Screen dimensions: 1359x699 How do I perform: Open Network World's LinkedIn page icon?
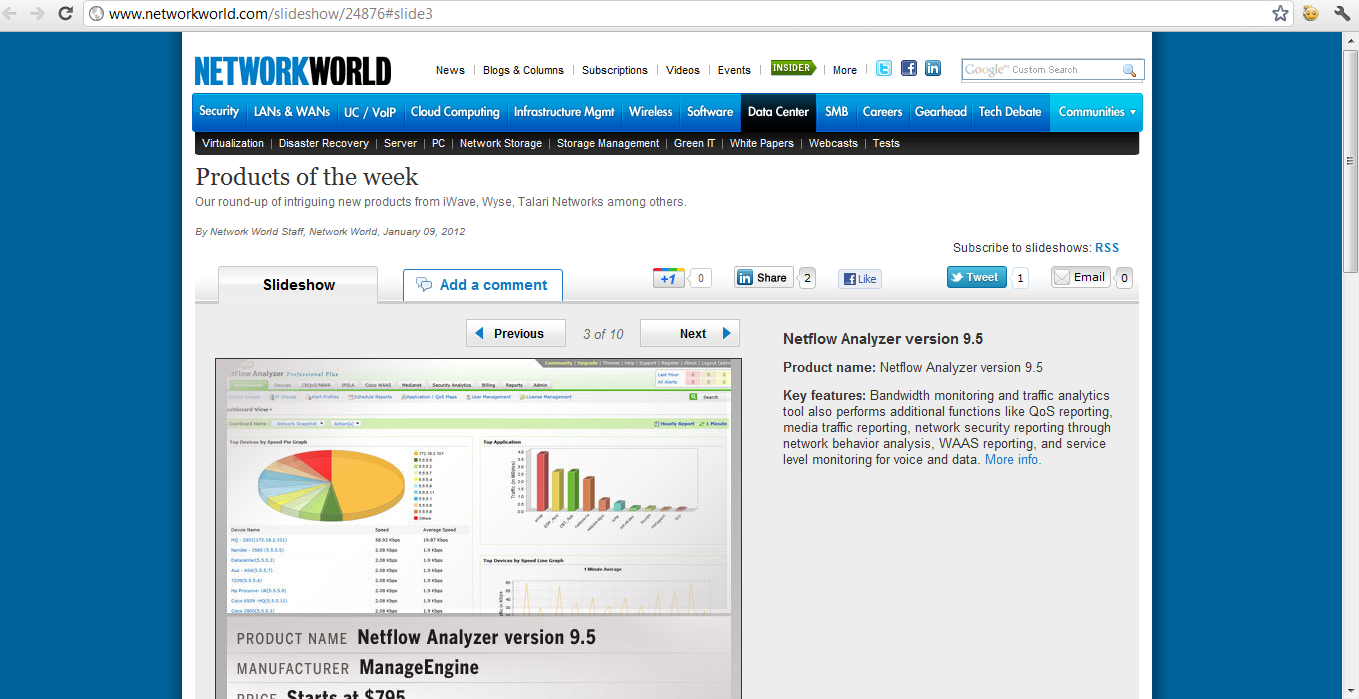[933, 68]
